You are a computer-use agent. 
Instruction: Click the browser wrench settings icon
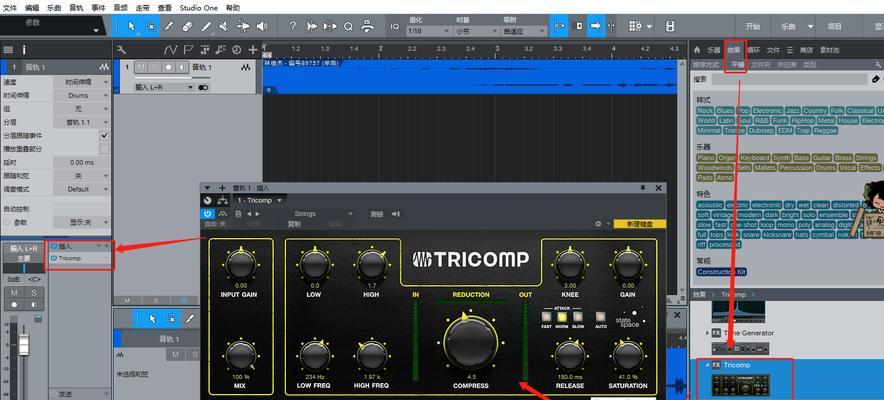877,65
